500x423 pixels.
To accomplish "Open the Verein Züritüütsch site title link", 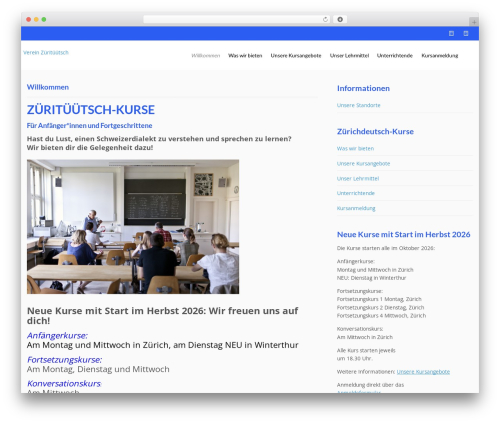I will coord(46,52).
